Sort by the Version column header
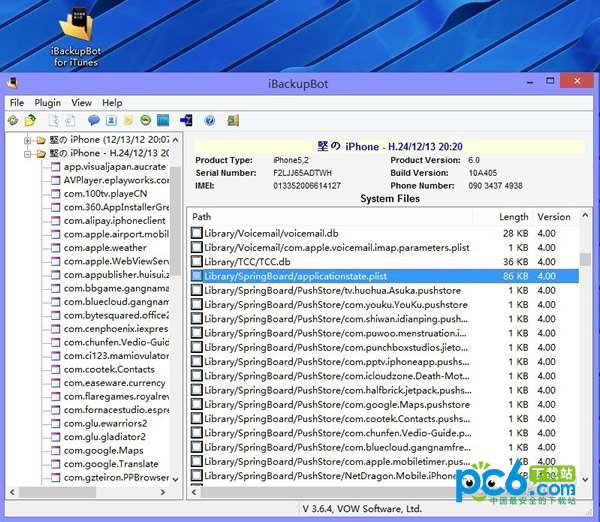Screen dimensions: 600x522 click(x=554, y=217)
